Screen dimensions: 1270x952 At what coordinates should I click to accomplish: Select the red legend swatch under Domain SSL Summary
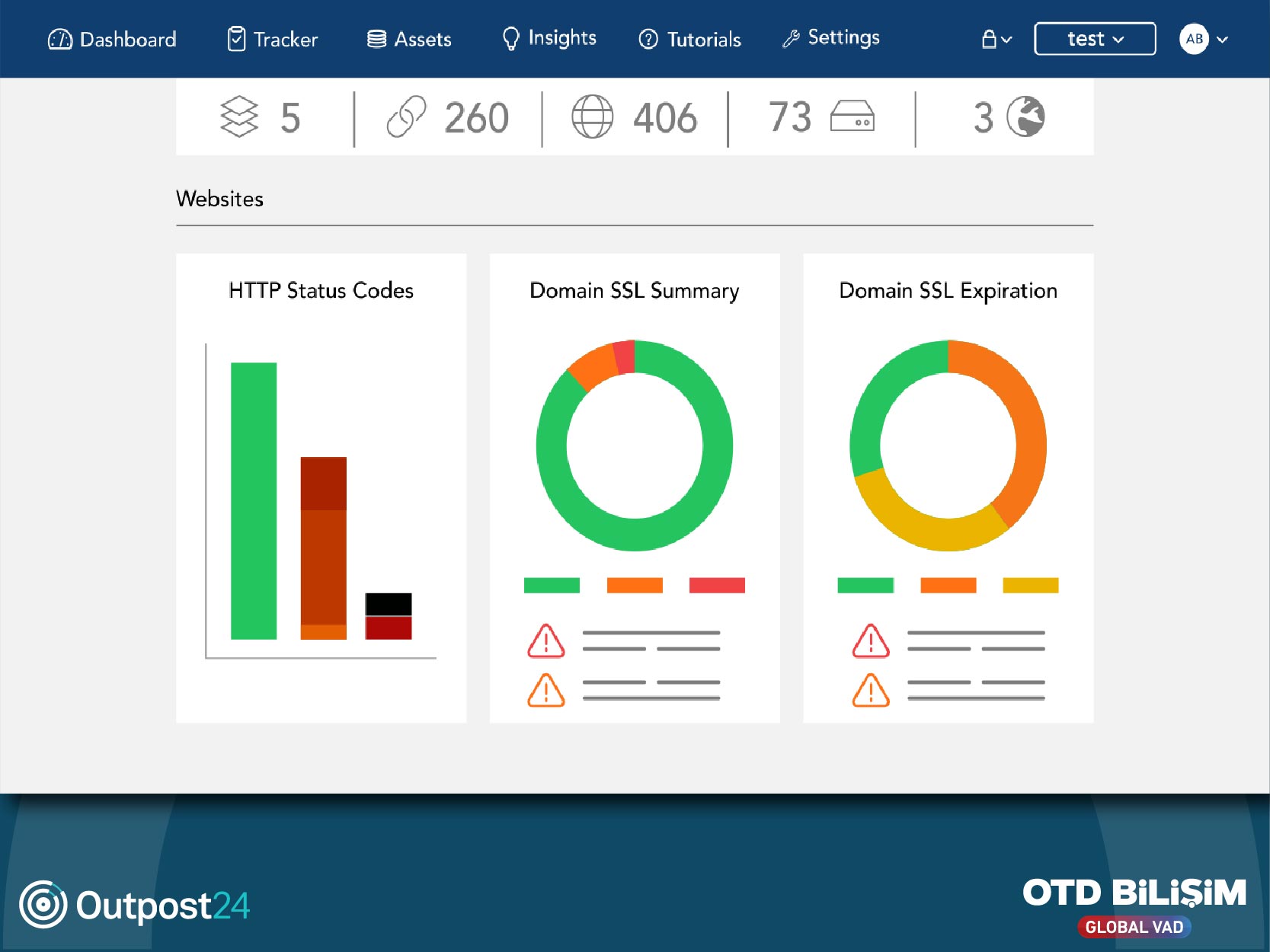tap(717, 585)
